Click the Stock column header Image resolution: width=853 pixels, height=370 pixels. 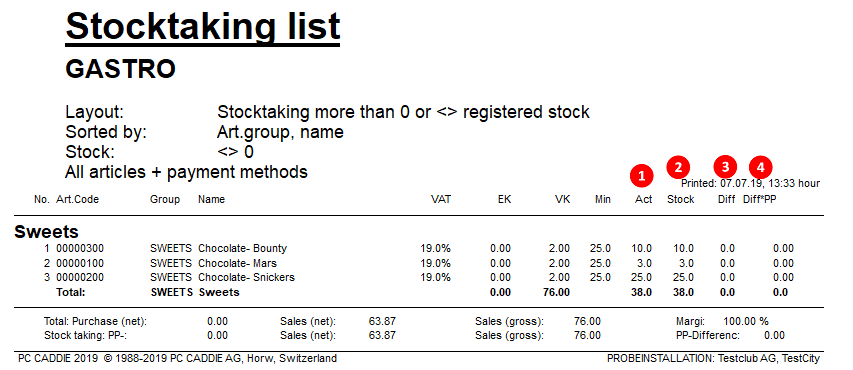coord(681,200)
